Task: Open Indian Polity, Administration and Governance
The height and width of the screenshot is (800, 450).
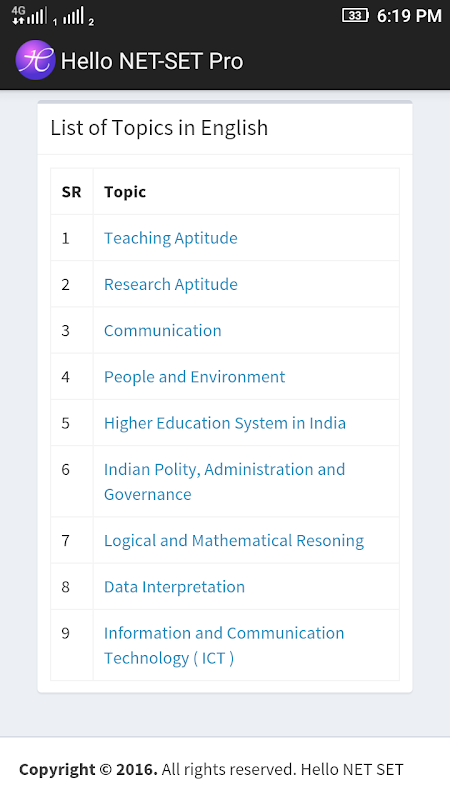Action: tap(224, 482)
